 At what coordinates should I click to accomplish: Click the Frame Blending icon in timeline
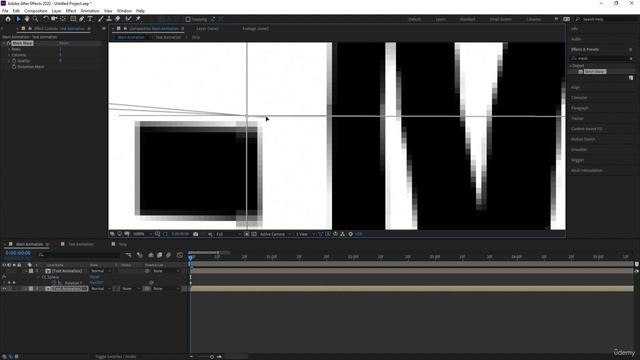pyautogui.click(x=160, y=255)
